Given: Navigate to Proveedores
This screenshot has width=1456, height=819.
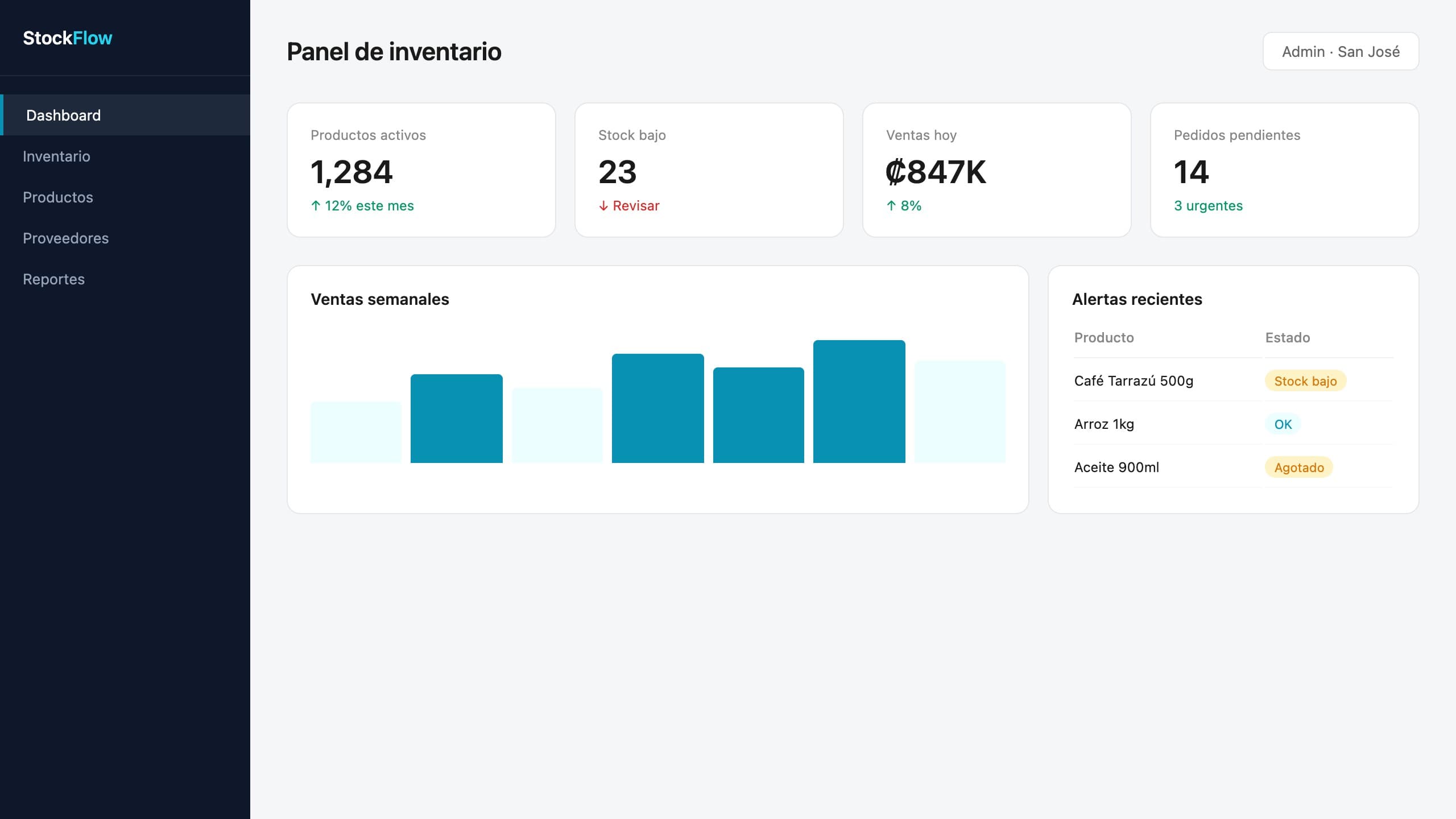Looking at the screenshot, I should click(x=125, y=238).
